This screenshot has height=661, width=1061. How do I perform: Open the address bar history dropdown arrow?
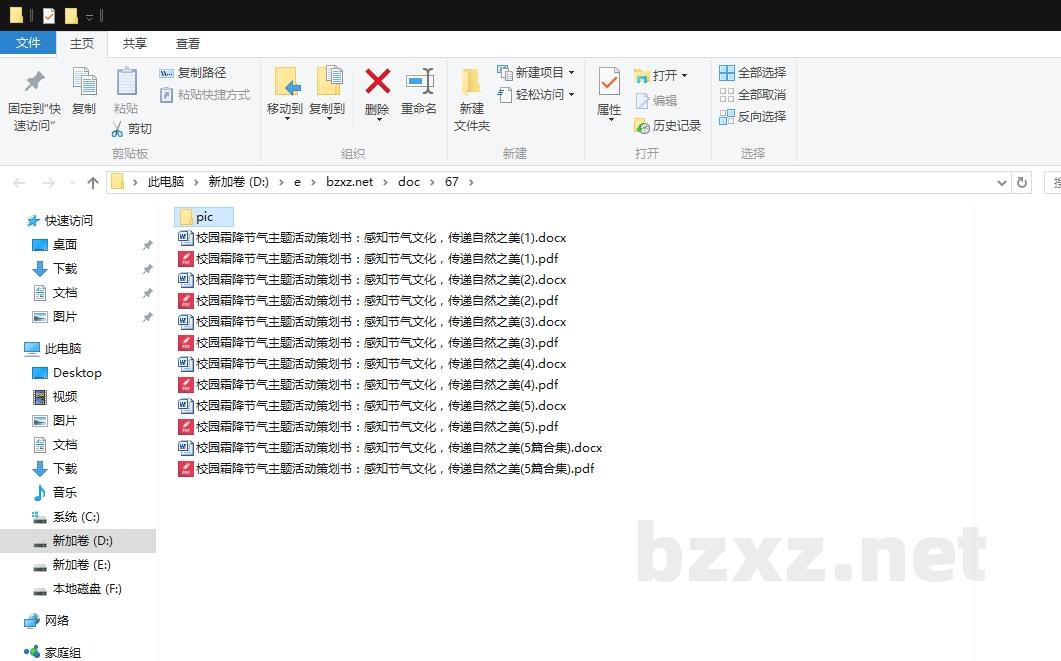(x=1002, y=183)
